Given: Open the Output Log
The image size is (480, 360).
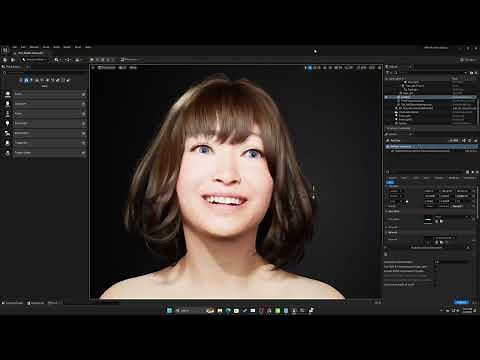Looking at the screenshot, I should point(36,303).
